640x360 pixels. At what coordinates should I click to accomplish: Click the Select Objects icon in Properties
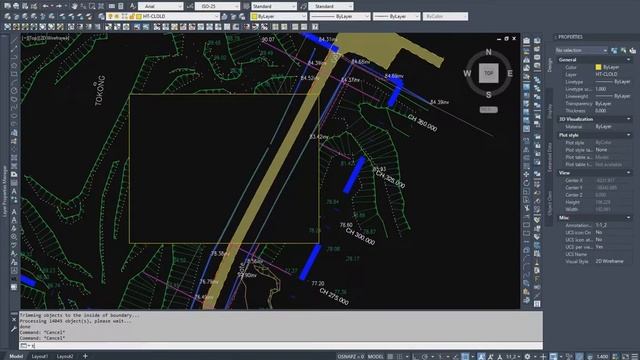coord(623,50)
